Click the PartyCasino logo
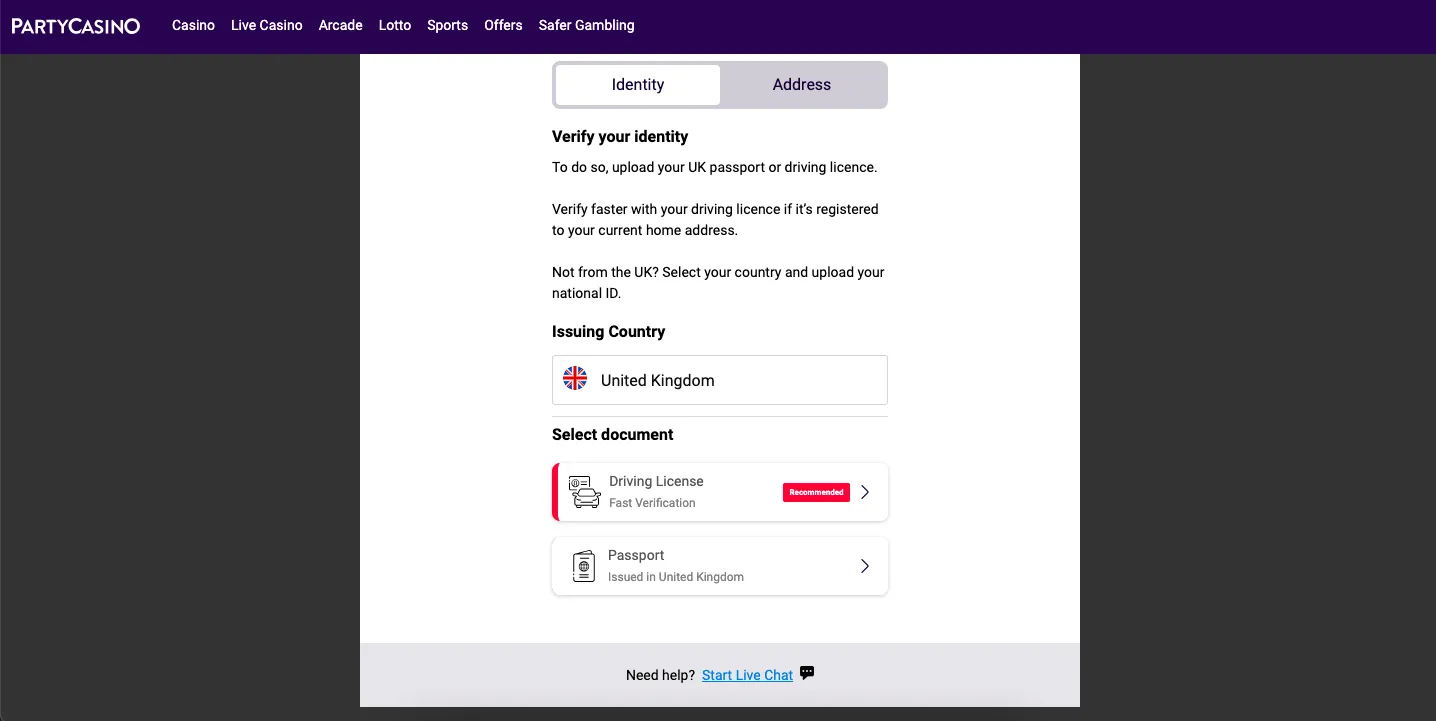The height and width of the screenshot is (721, 1436). coord(76,26)
